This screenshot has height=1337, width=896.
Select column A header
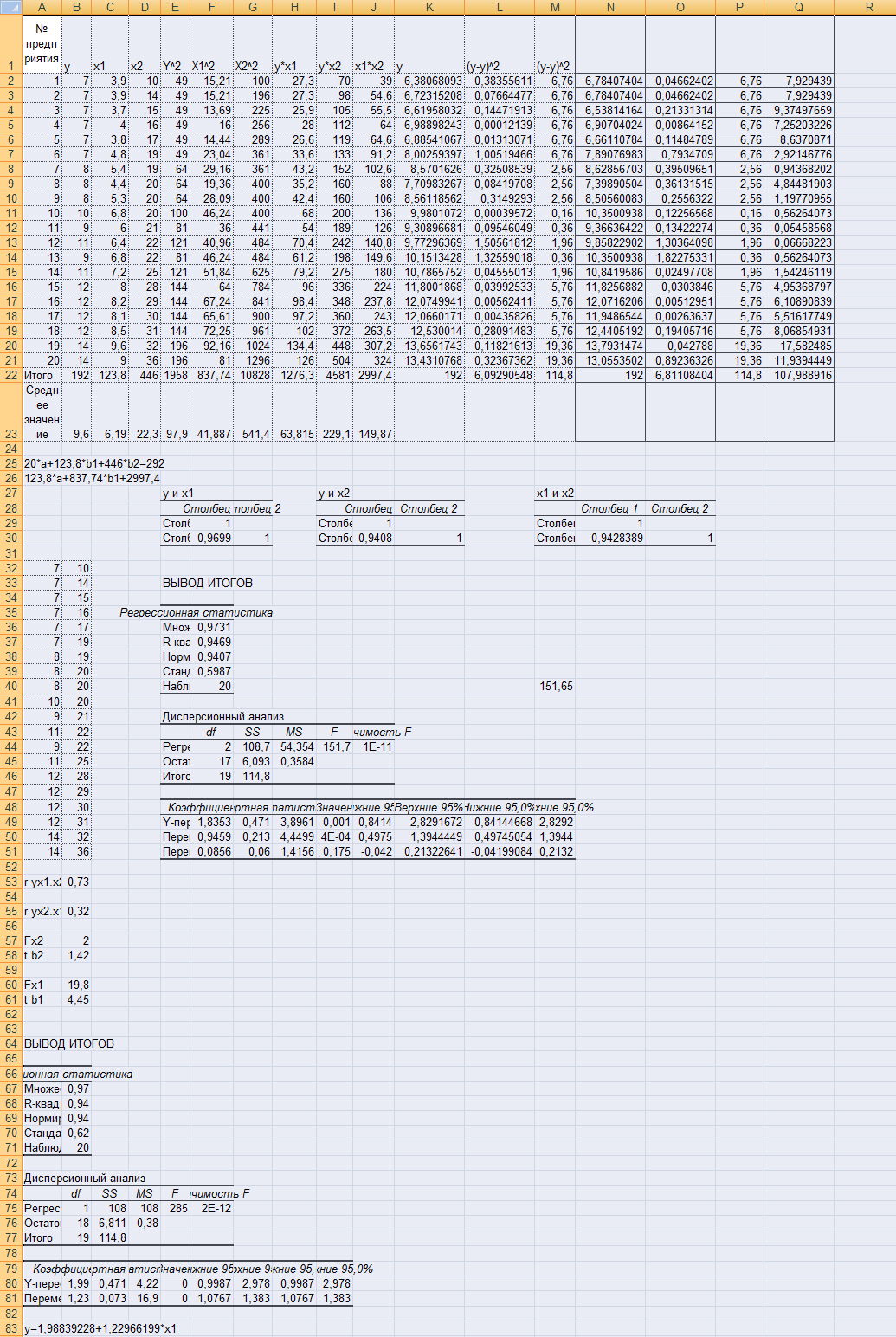(x=42, y=7)
